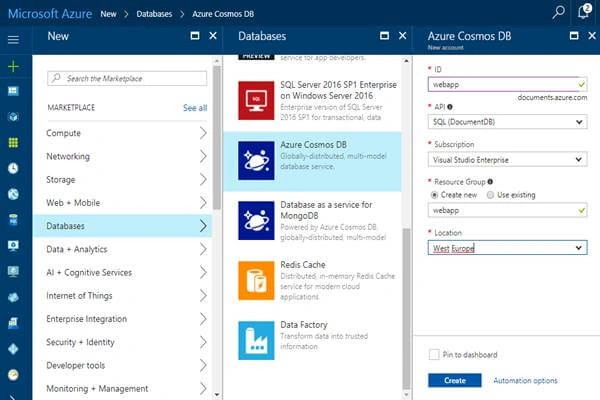Select the Developer tools category
Viewport: 600px width, 400px height.
123,366
